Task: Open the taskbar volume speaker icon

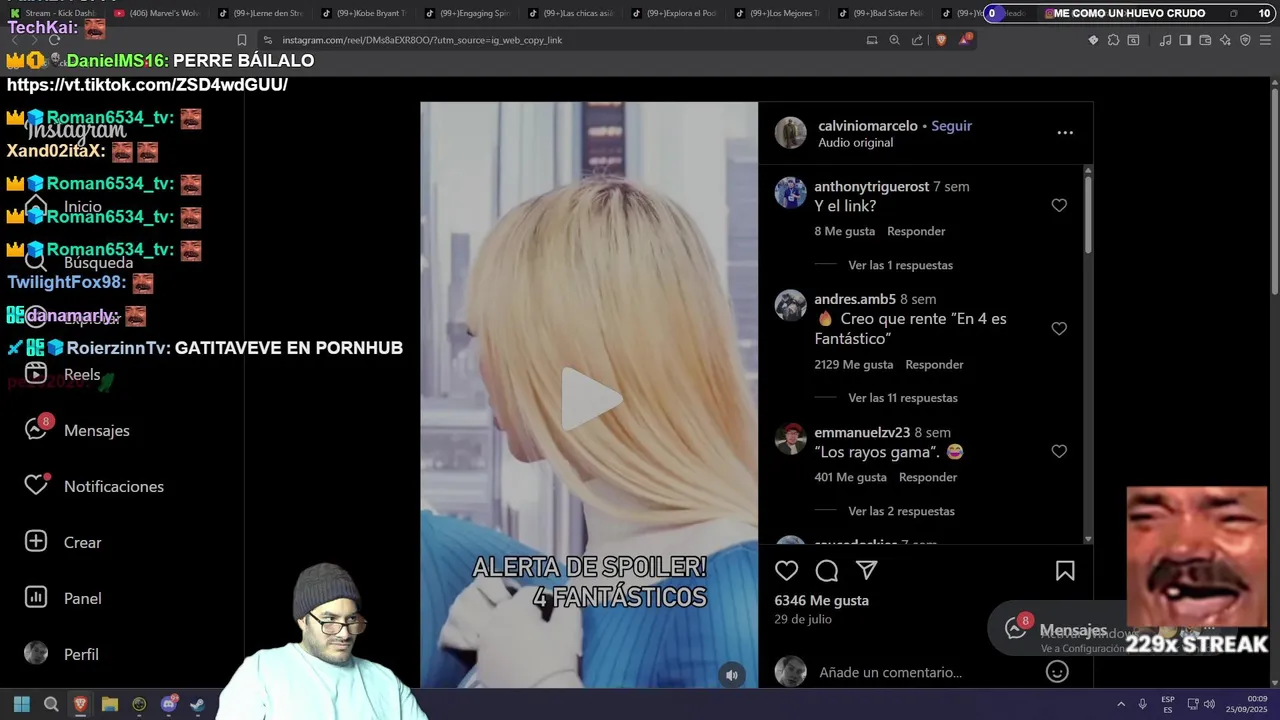Action: click(x=1209, y=704)
